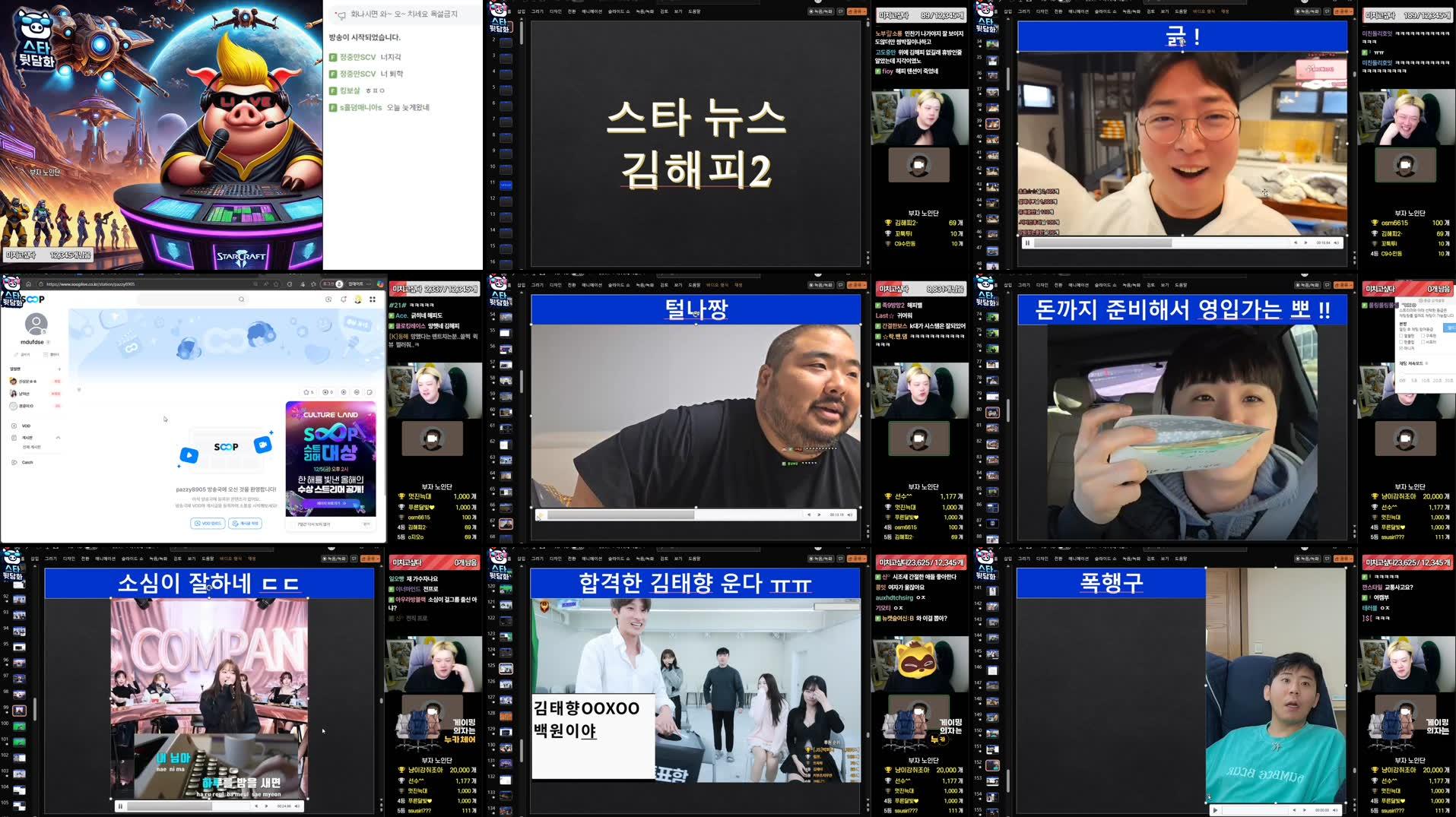Enable the 애청자 checkbox in chat settings
This screenshot has width=1456, height=817.
coord(1423,342)
